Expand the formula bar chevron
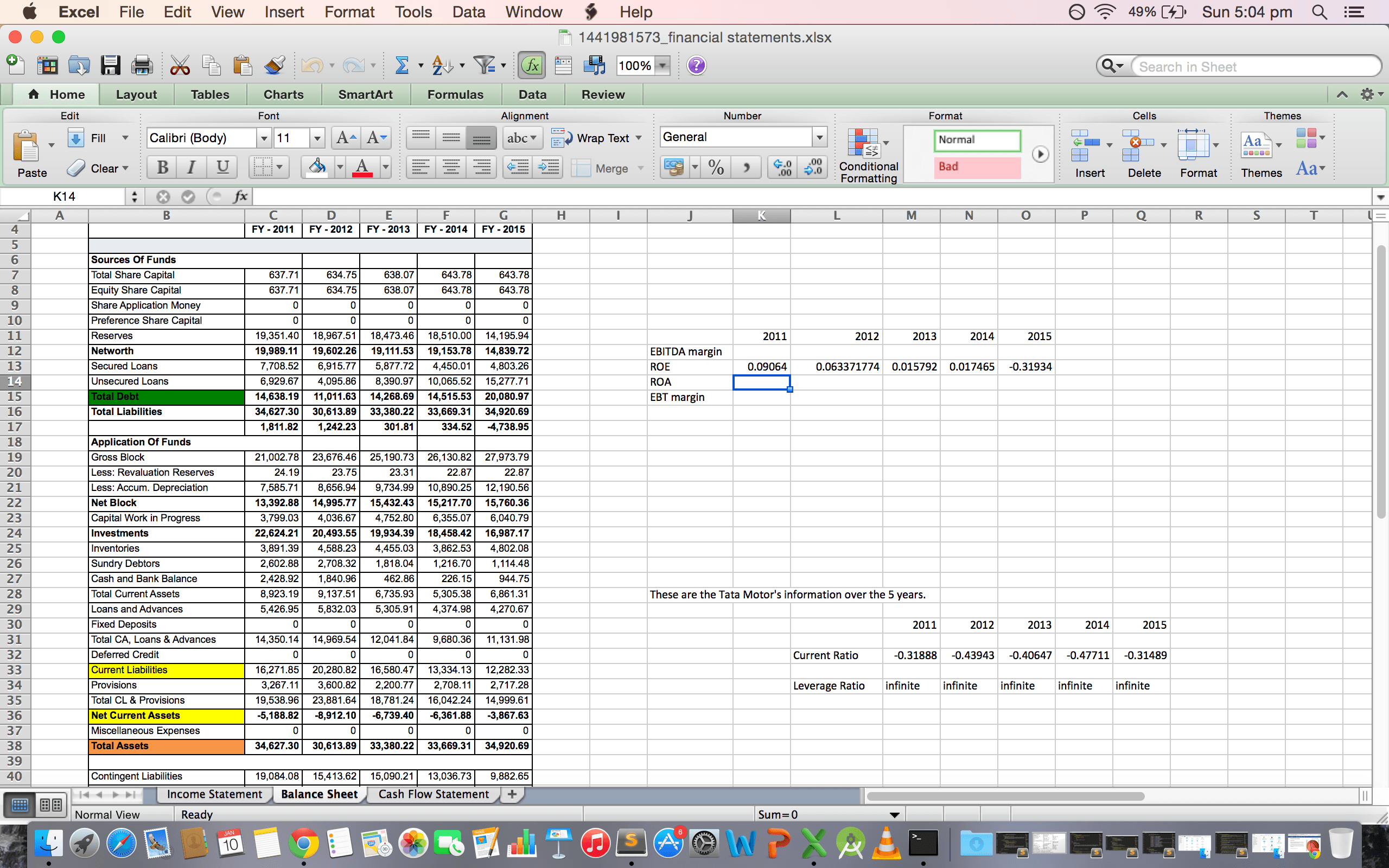This screenshot has width=1389, height=868. (x=1380, y=197)
